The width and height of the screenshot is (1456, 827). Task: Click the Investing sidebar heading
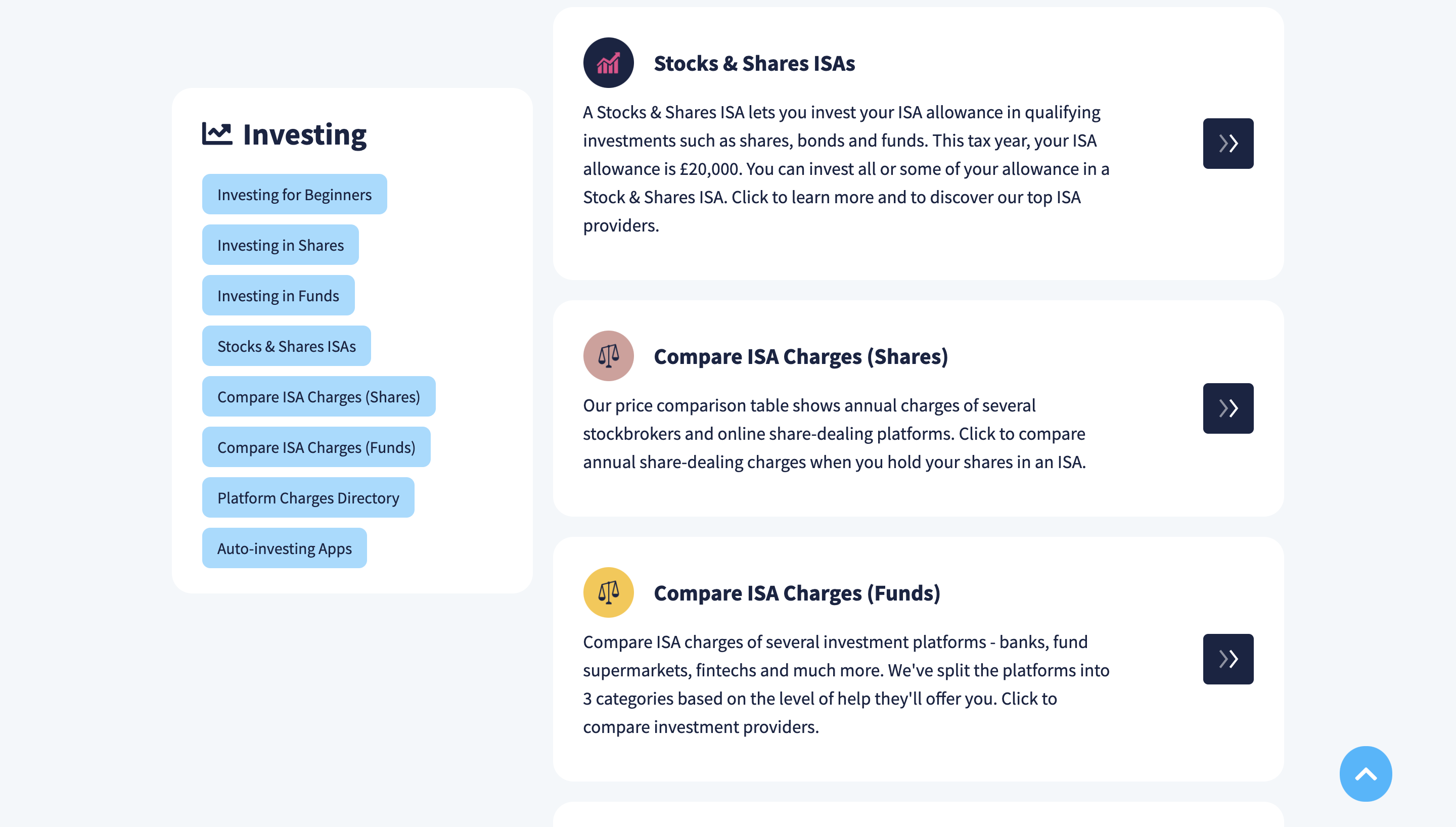coord(304,134)
